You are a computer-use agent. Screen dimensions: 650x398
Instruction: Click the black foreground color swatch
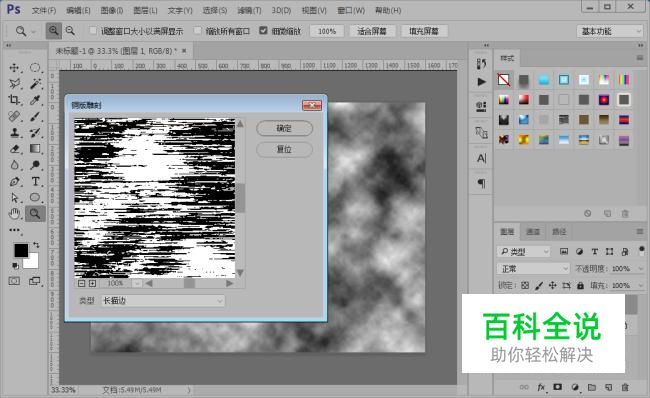coord(21,250)
